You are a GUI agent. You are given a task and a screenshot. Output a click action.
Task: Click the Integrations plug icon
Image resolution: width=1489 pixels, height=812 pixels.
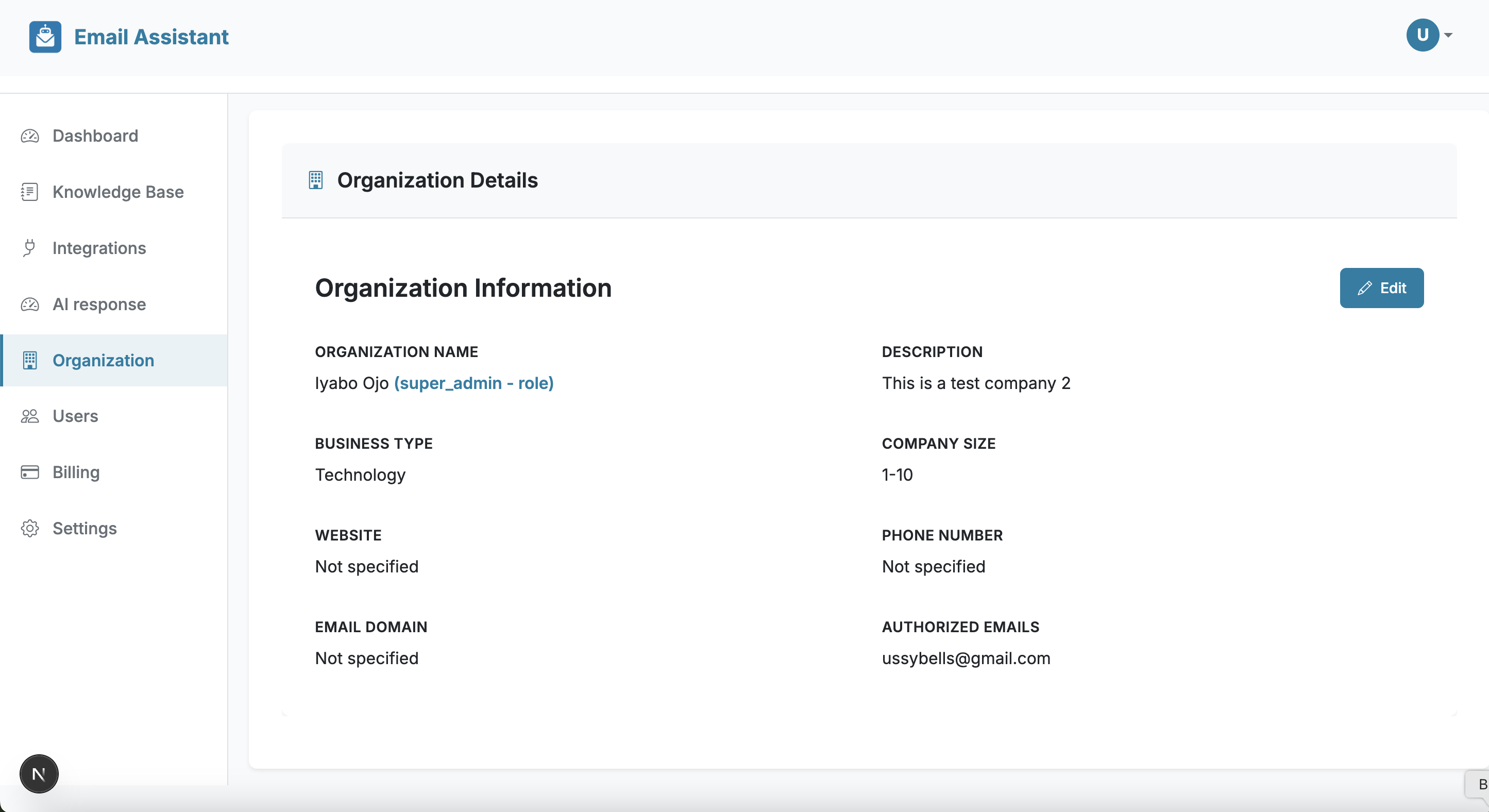click(30, 247)
